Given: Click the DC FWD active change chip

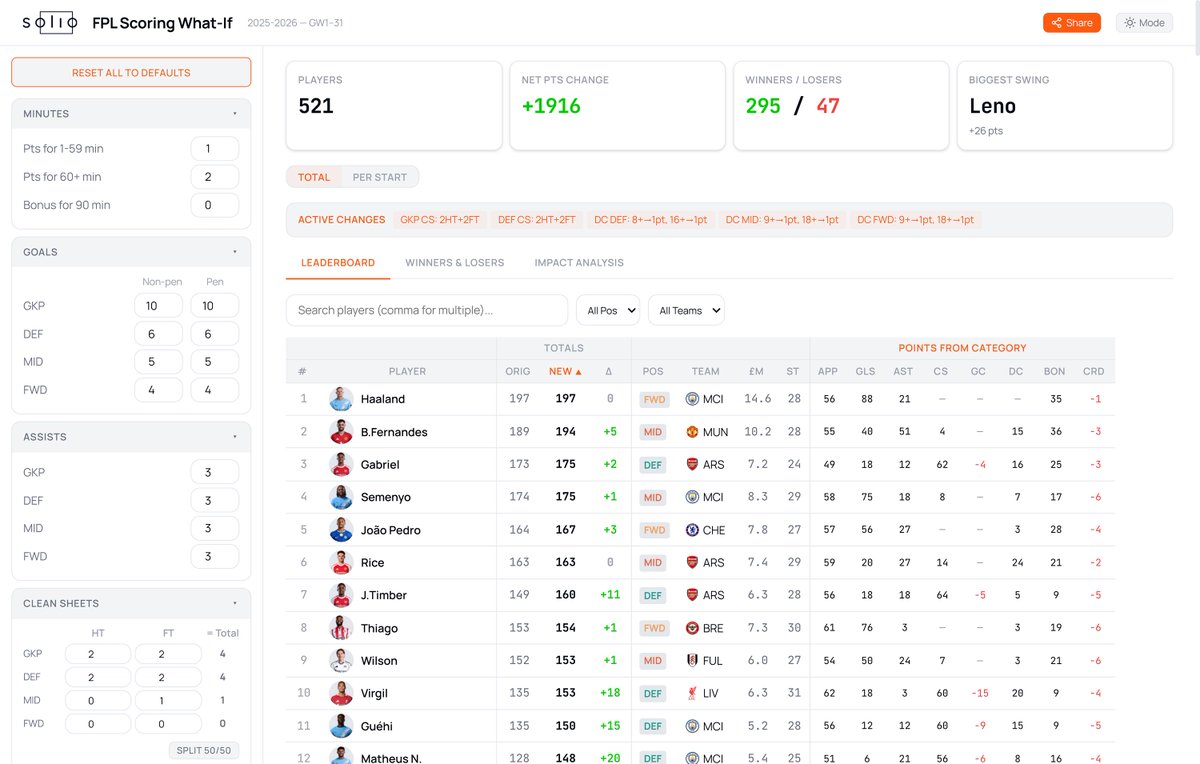Looking at the screenshot, I should point(917,220).
